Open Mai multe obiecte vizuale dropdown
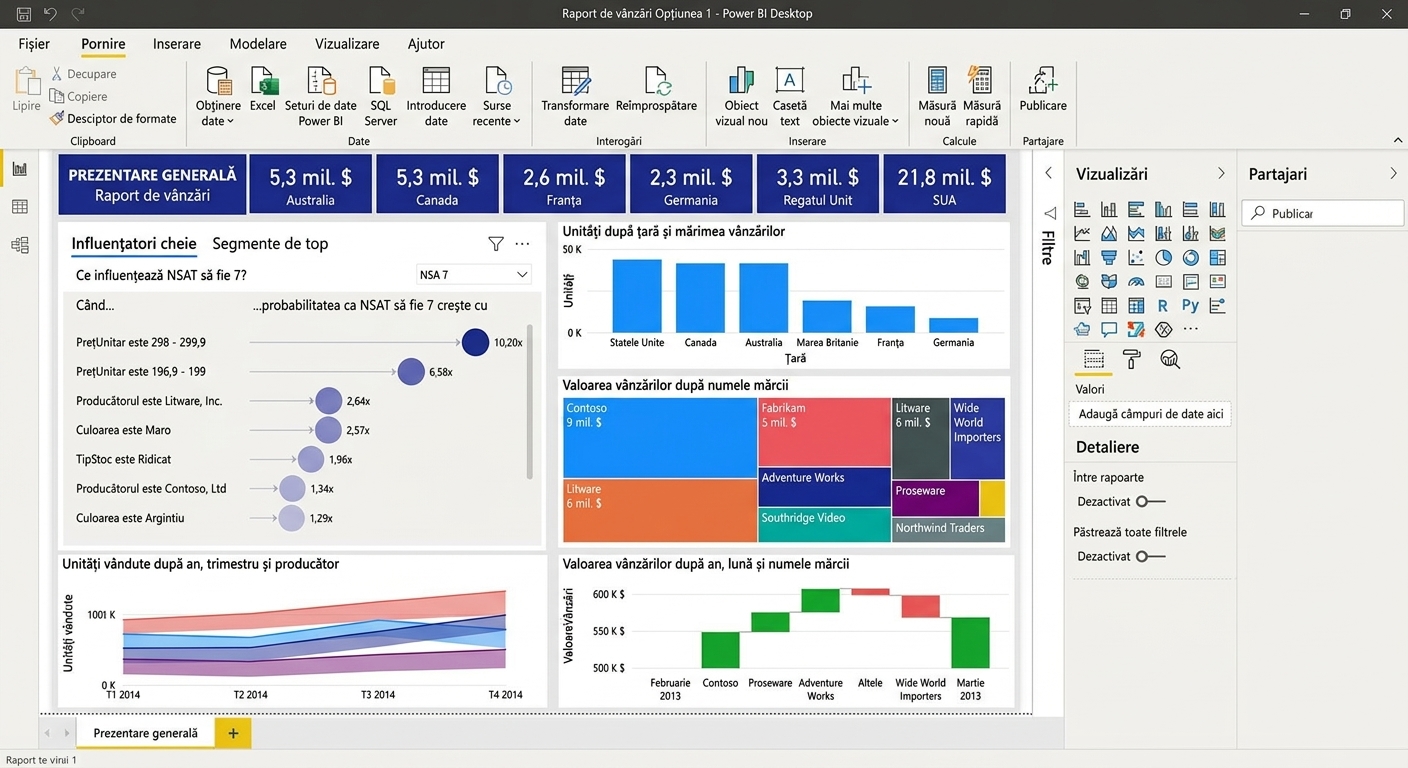This screenshot has width=1408, height=768. 855,97
